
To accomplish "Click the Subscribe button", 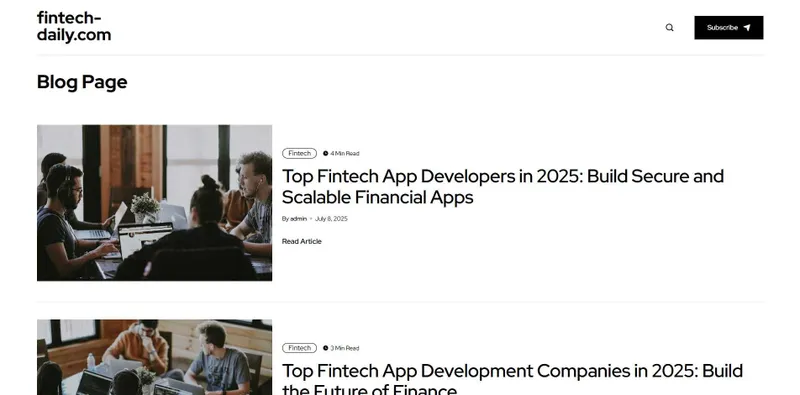I will 729,28.
